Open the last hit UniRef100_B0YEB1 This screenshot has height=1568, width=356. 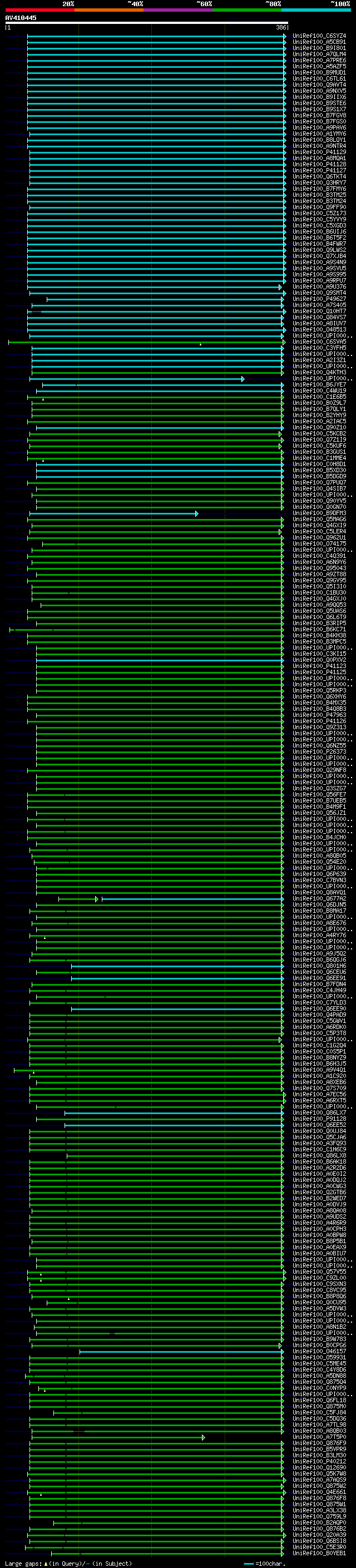click(319, 1554)
